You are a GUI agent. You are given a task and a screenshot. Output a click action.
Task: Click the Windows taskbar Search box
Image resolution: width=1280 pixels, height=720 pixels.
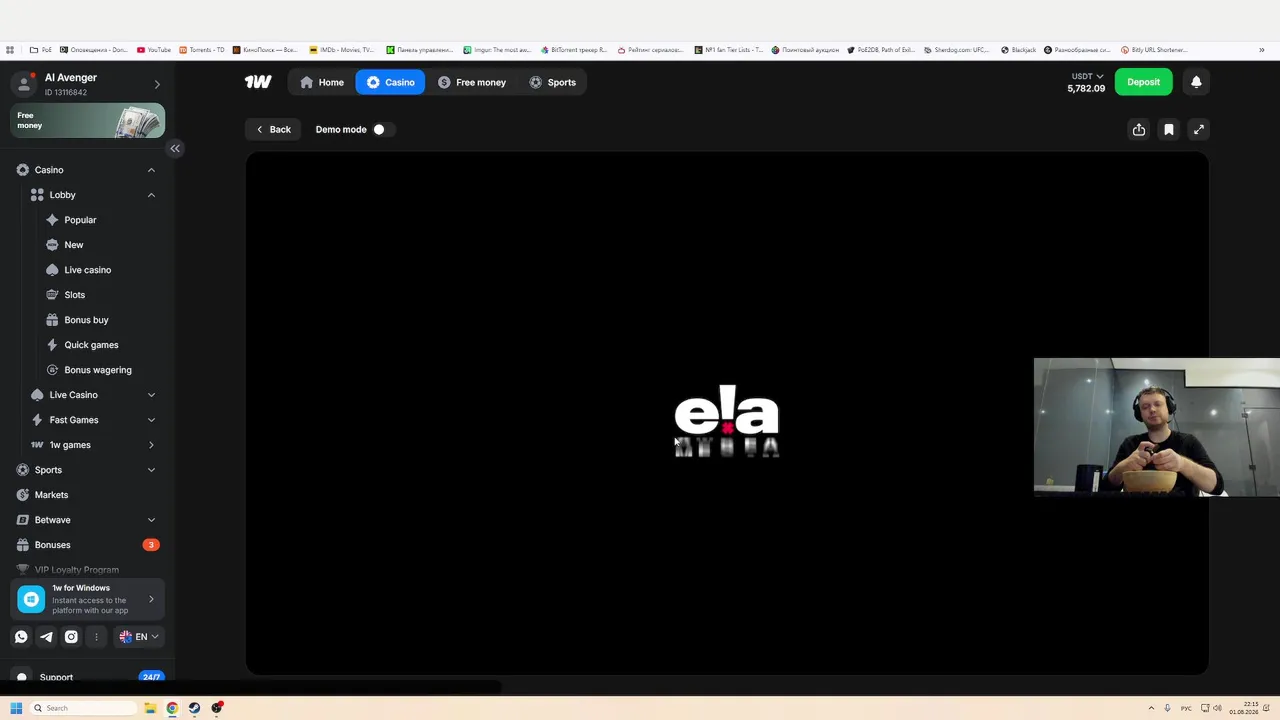click(83, 708)
